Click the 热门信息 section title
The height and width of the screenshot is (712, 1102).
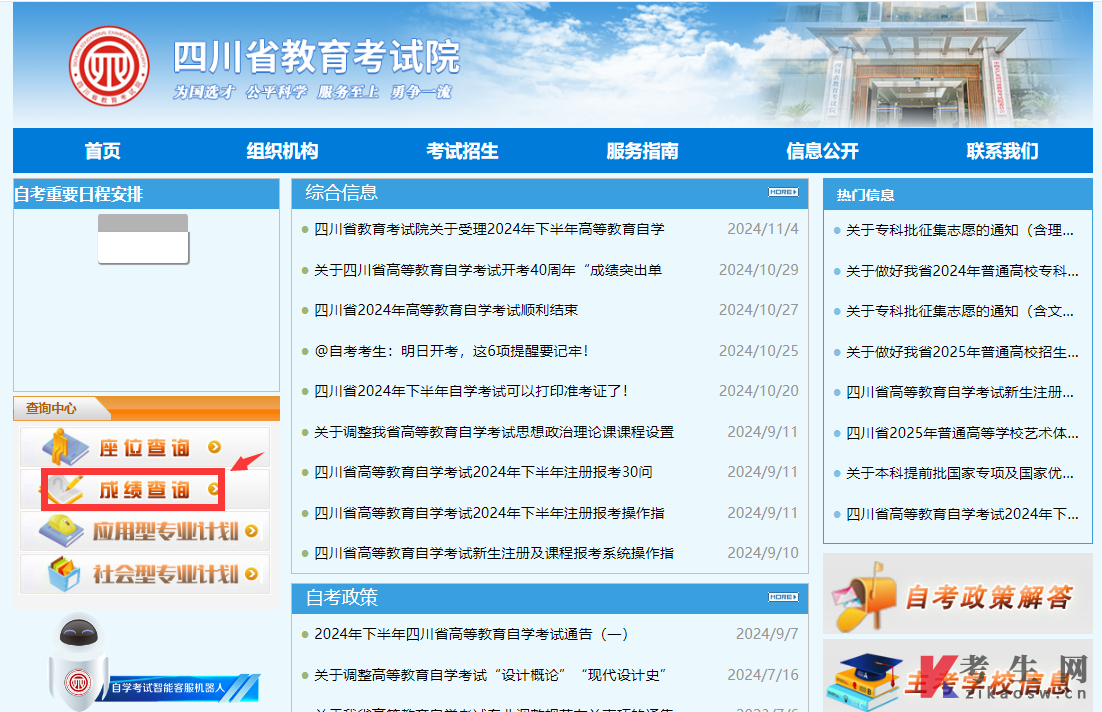tap(865, 195)
